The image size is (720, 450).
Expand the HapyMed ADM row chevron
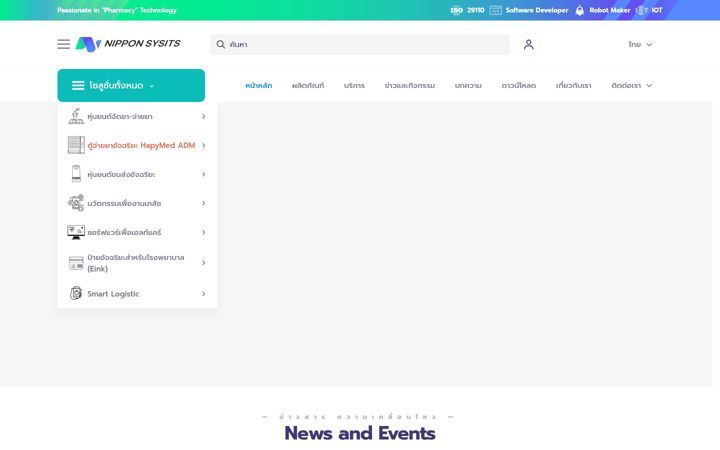point(203,145)
